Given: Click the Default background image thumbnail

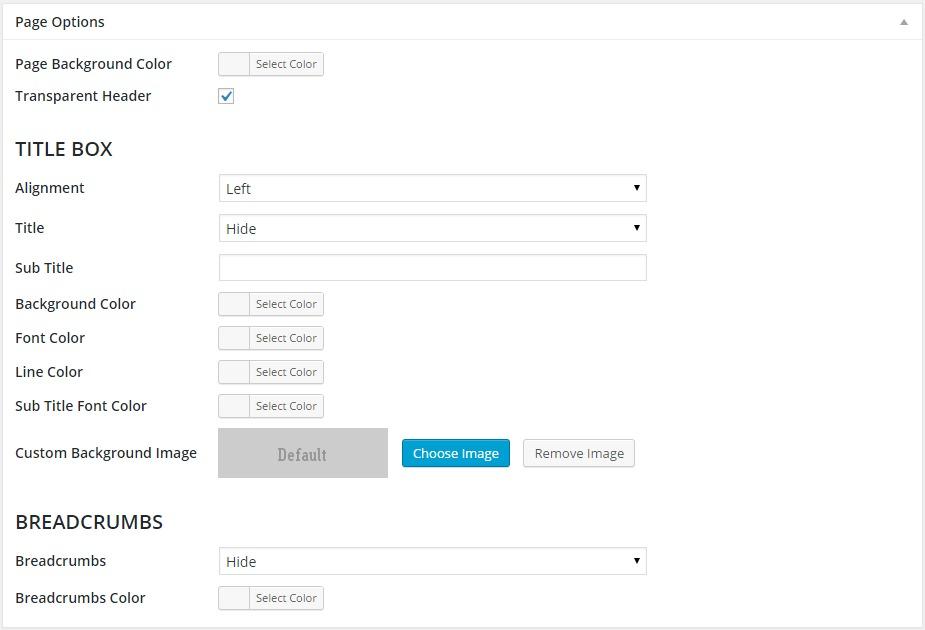Looking at the screenshot, I should 302,453.
